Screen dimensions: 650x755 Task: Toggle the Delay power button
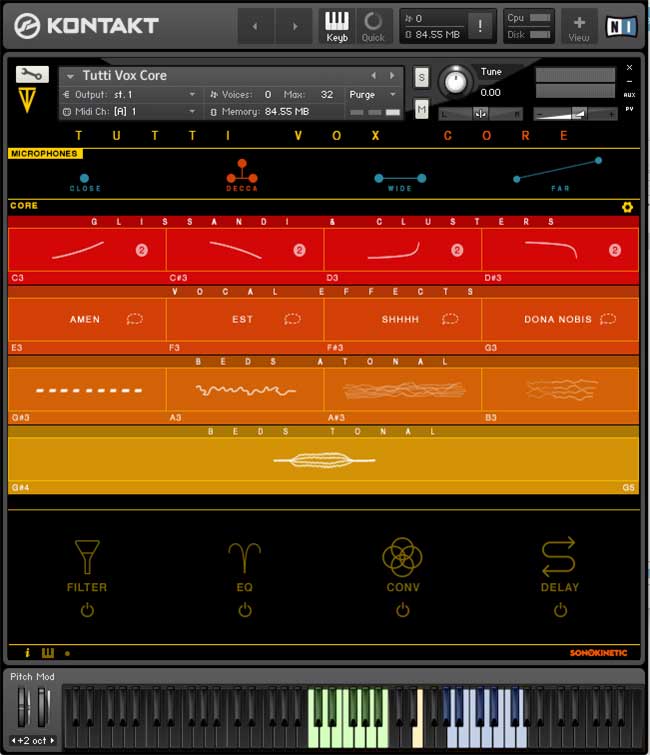559,610
